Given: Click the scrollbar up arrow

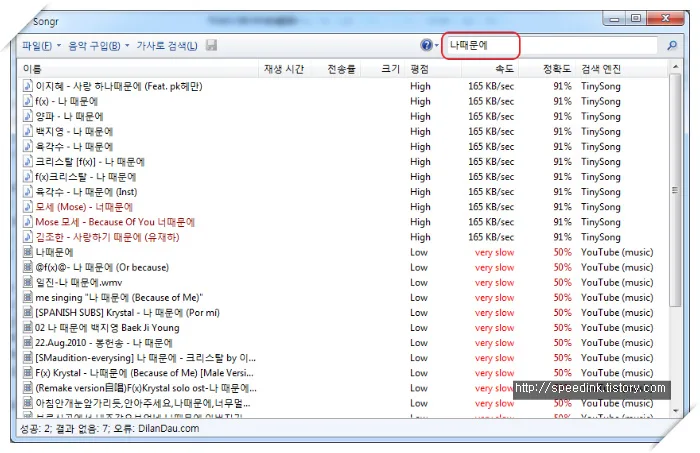Looking at the screenshot, I should tap(675, 67).
